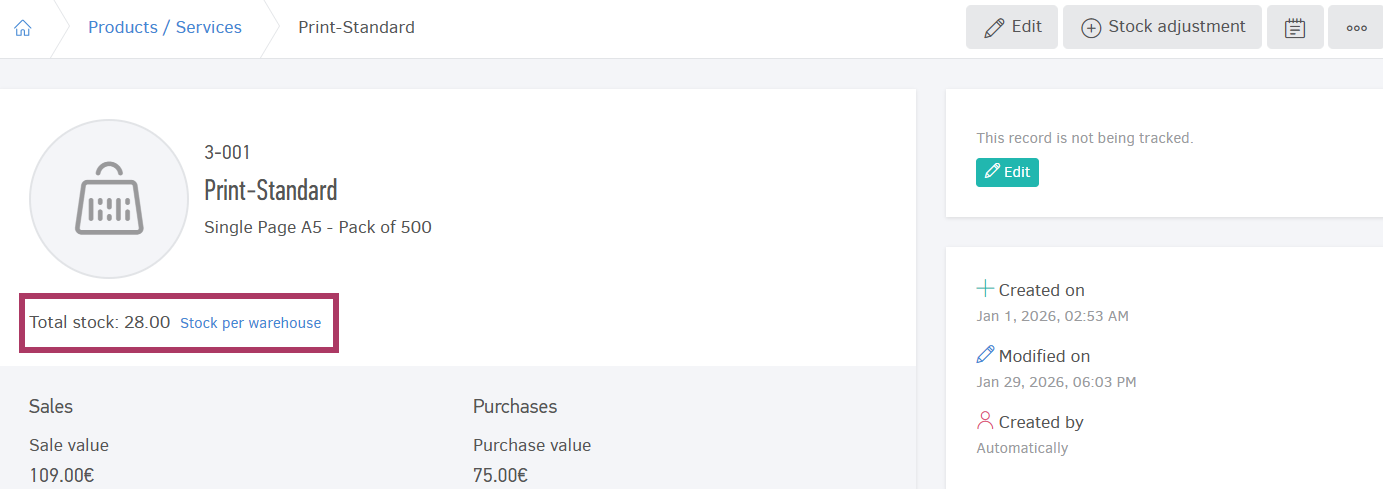
Task: Go to home via house icon
Action: [x=23, y=28]
